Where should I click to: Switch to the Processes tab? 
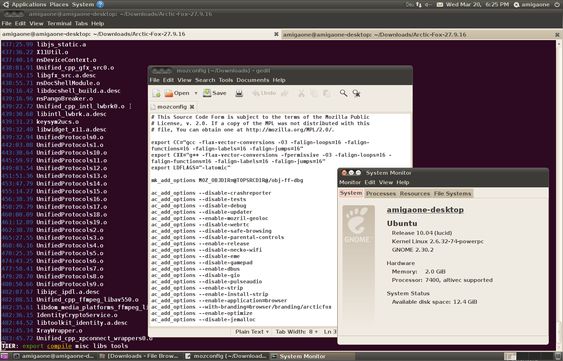pos(381,194)
